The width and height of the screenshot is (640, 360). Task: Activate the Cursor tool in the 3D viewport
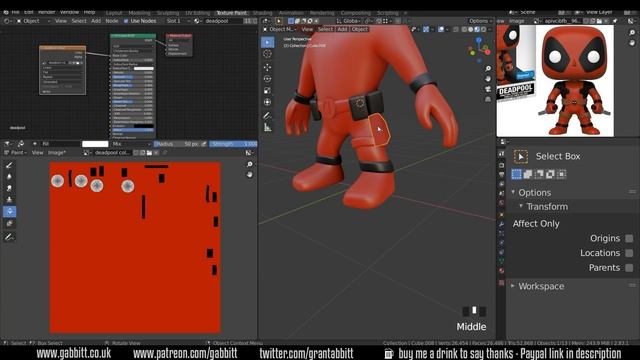(x=267, y=54)
